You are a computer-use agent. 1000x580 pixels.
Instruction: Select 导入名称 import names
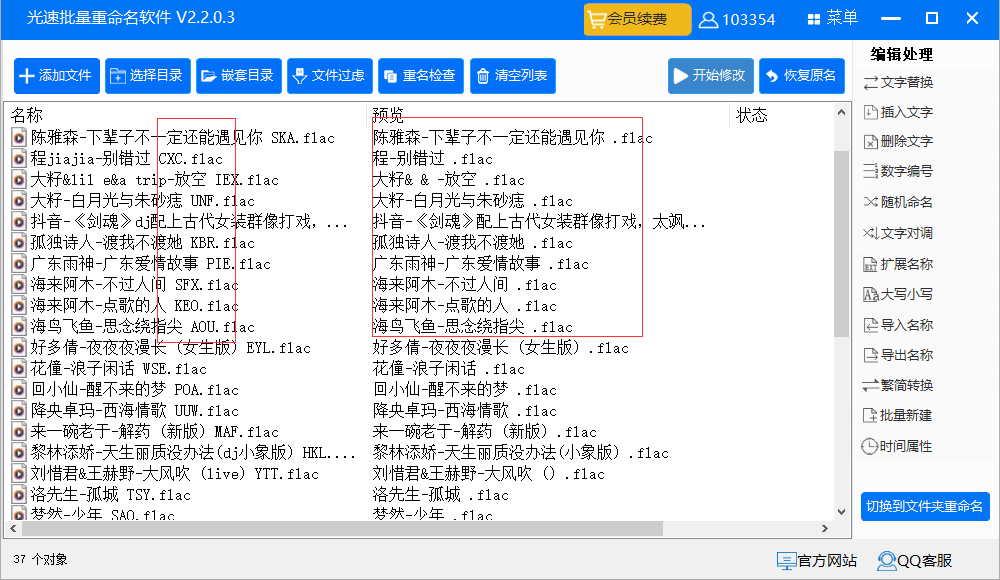(899, 325)
